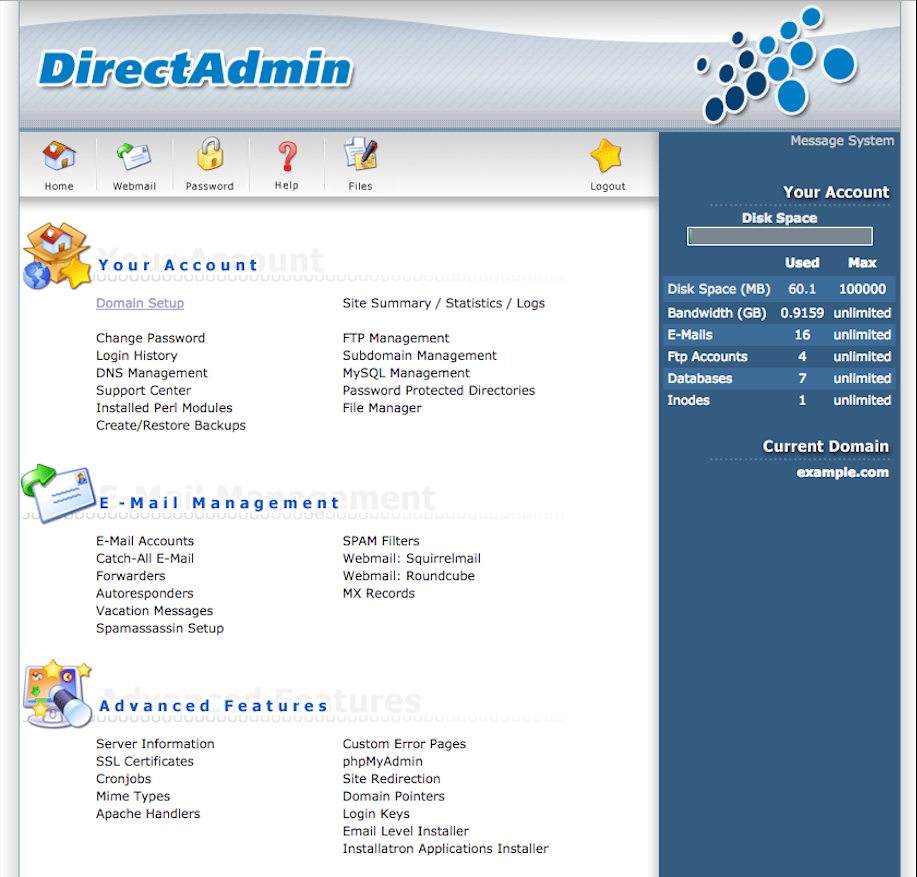
Task: Open Apache Handlers
Action: click(148, 814)
